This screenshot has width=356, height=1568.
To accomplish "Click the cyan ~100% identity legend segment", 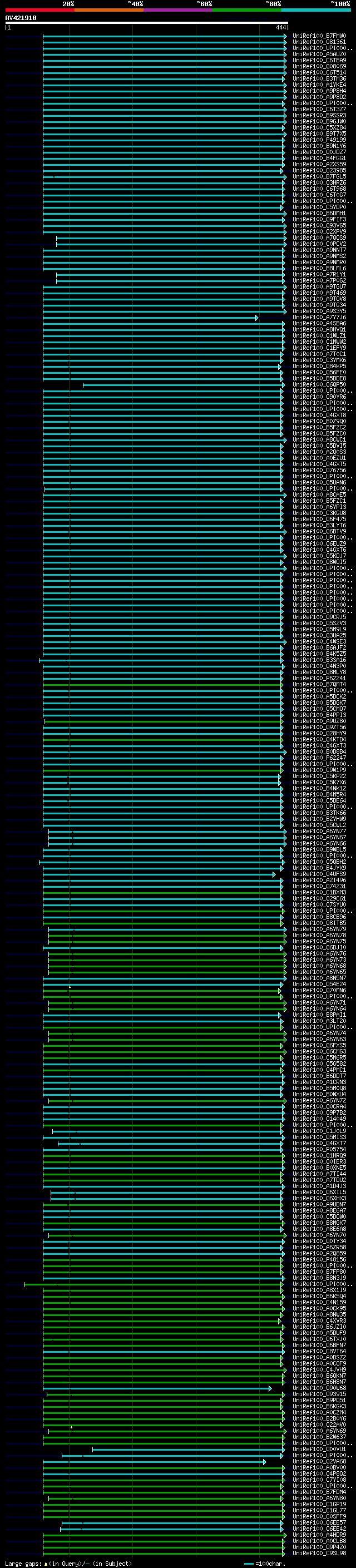I will [316, 10].
